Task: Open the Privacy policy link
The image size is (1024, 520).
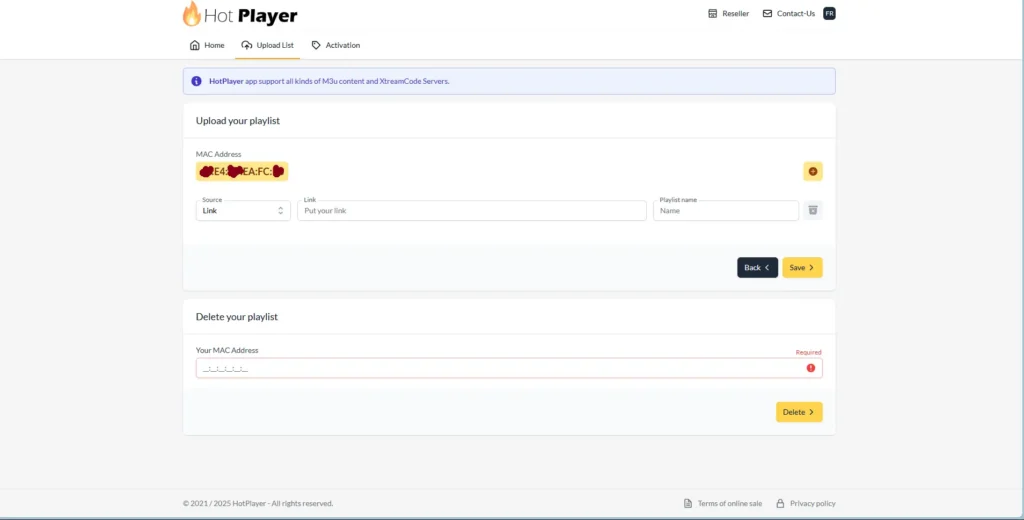Action: point(806,504)
